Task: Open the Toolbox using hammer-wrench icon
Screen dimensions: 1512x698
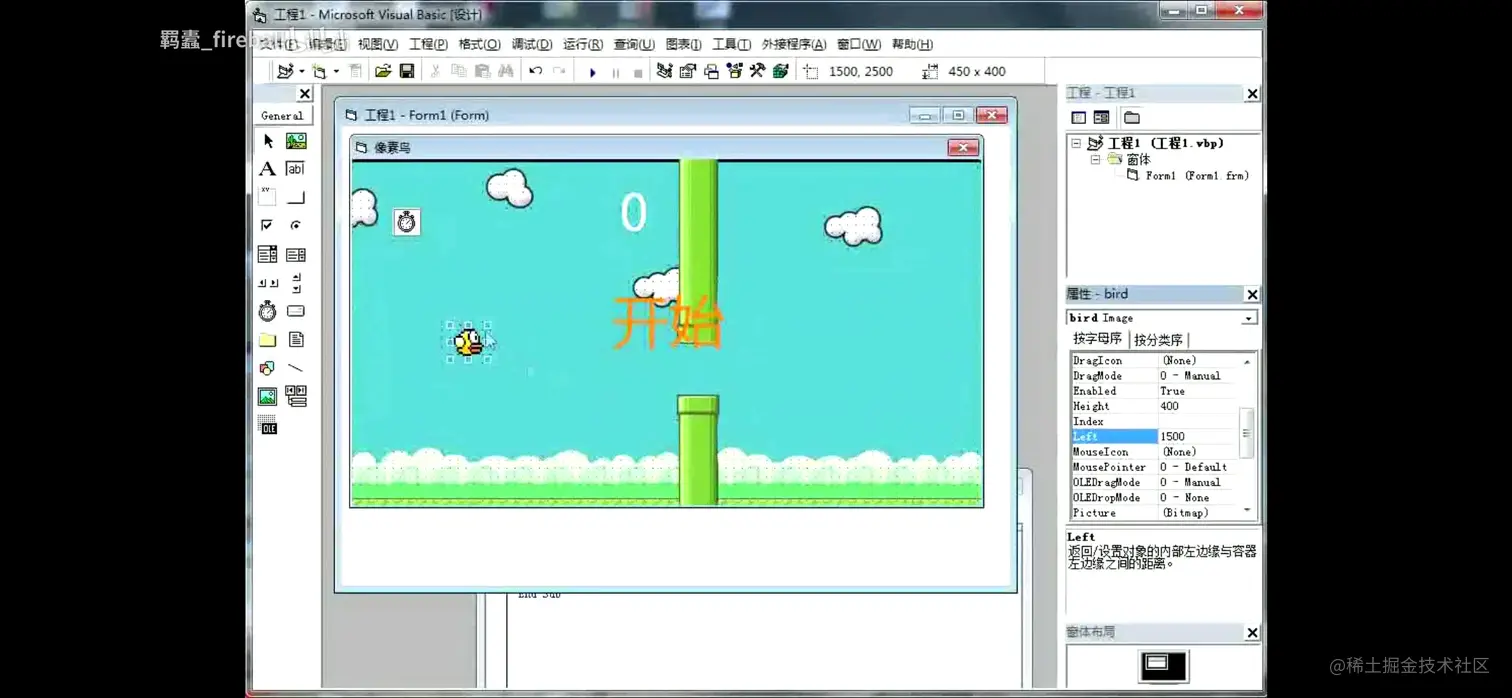Action: [x=758, y=71]
